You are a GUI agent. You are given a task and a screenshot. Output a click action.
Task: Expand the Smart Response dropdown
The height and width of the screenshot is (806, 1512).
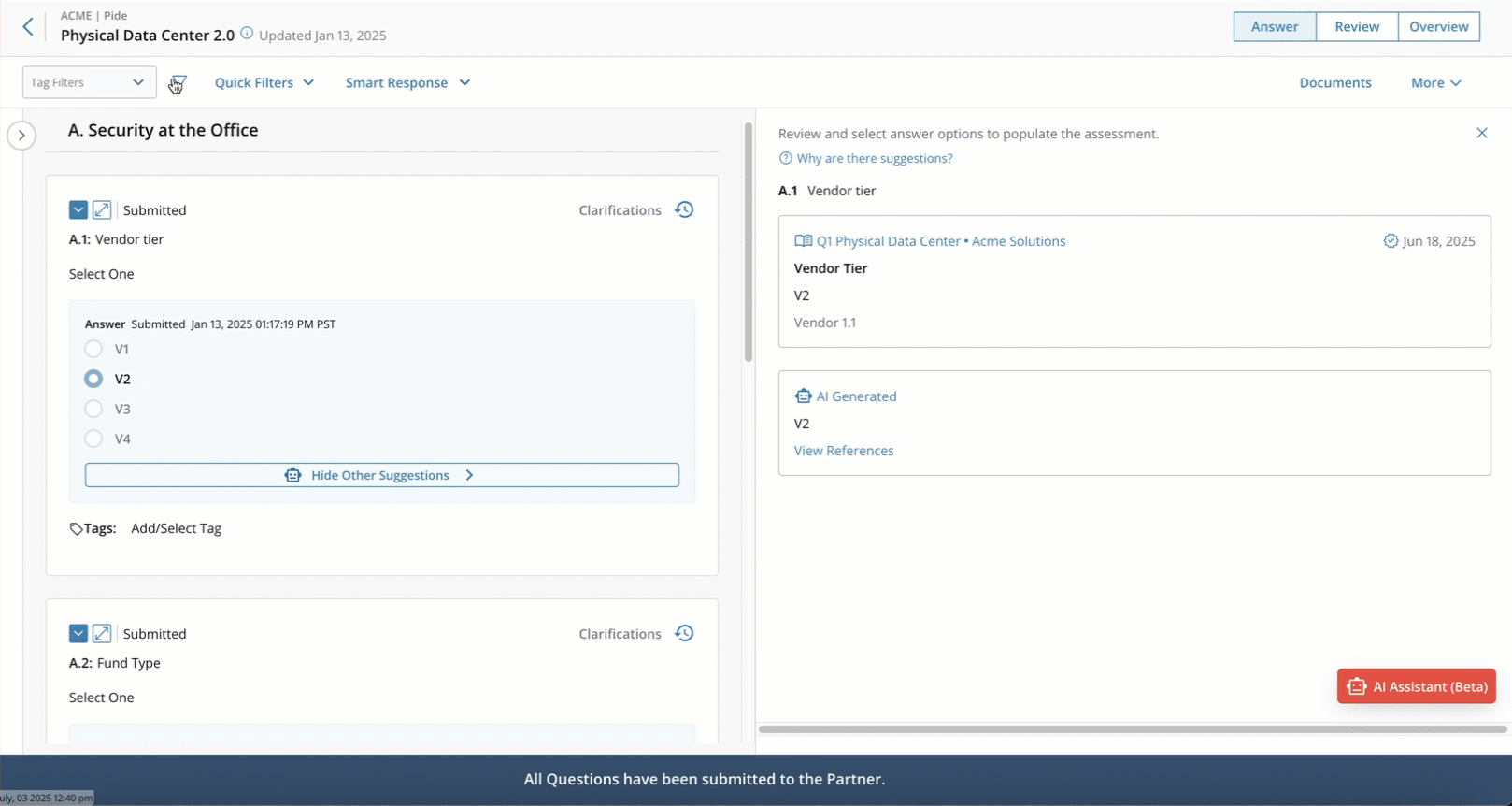click(407, 82)
